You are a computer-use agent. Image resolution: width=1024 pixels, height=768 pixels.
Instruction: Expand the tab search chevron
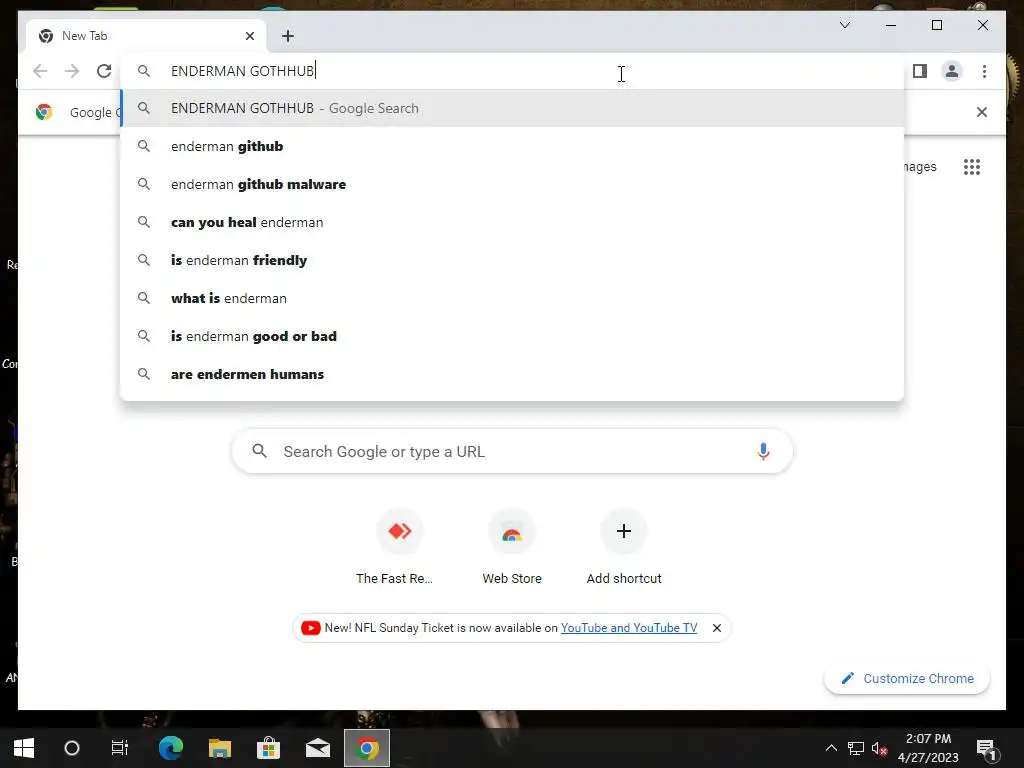[844, 25]
